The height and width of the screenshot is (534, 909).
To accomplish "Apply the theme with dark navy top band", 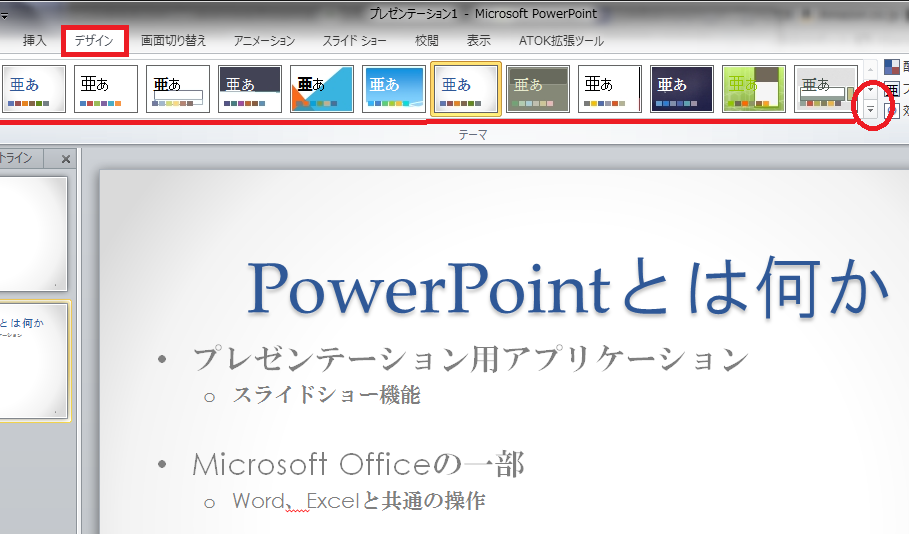I will (250, 89).
